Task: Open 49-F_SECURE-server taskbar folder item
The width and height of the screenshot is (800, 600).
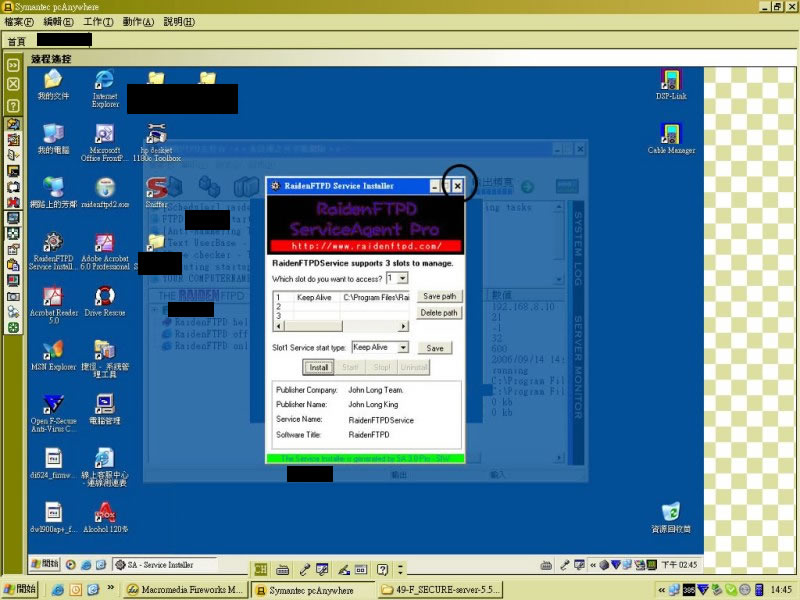Action: pos(441,590)
